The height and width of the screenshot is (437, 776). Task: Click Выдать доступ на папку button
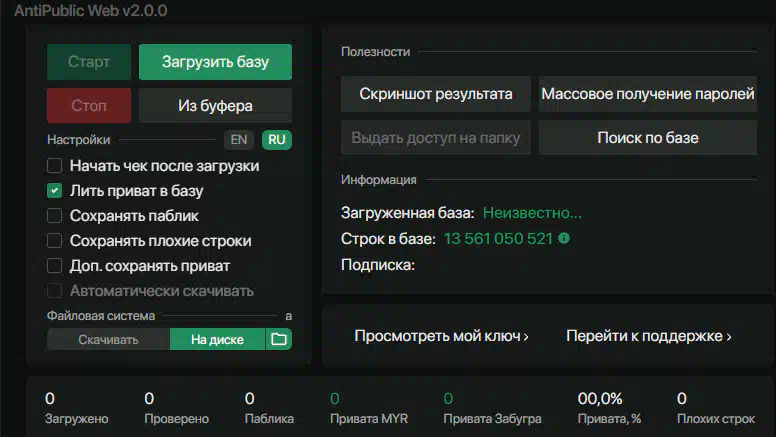click(x=436, y=138)
